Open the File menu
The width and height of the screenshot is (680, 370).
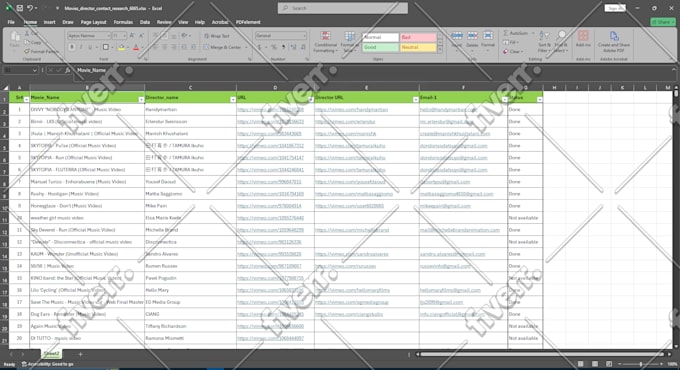(x=11, y=22)
